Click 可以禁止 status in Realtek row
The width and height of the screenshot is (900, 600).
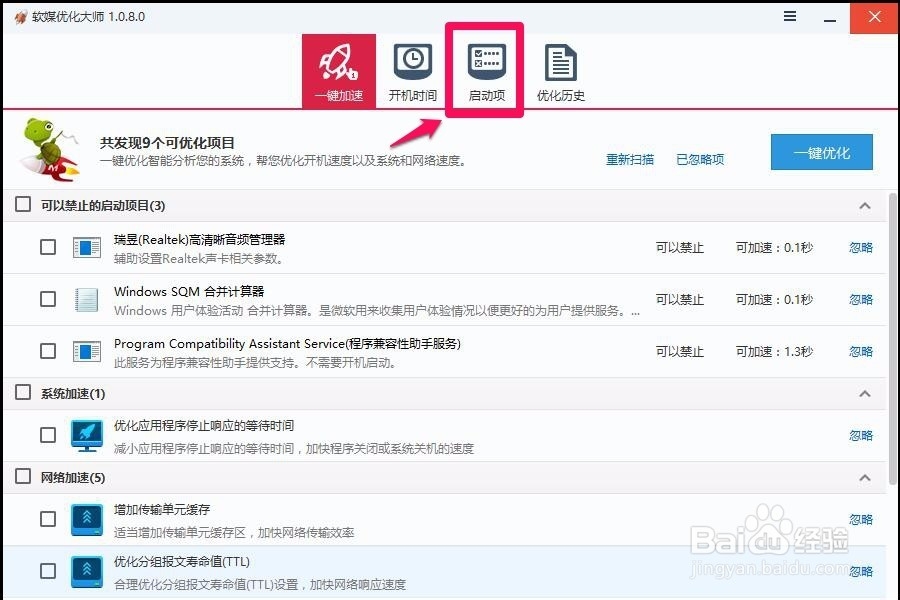coord(680,247)
